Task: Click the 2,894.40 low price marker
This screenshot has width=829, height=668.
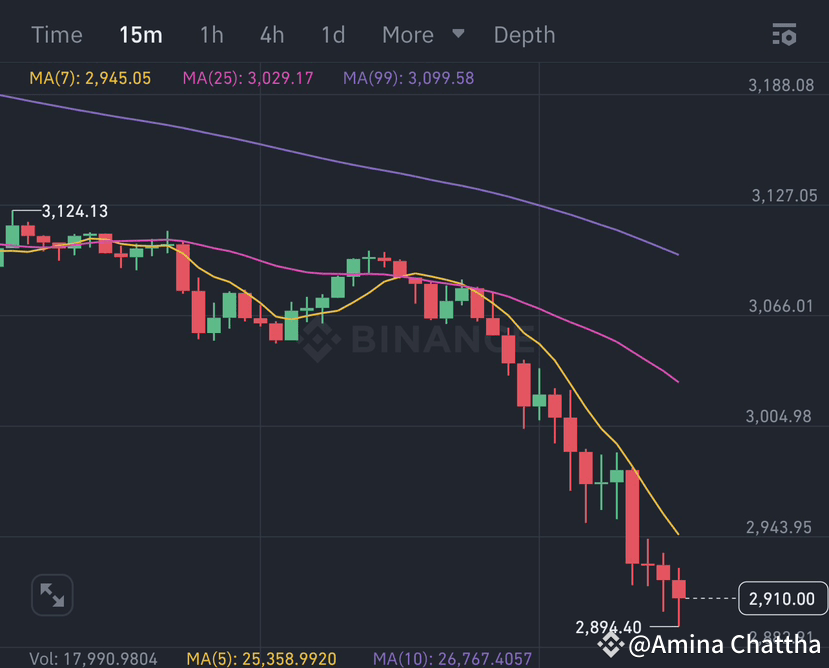Action: click(610, 627)
